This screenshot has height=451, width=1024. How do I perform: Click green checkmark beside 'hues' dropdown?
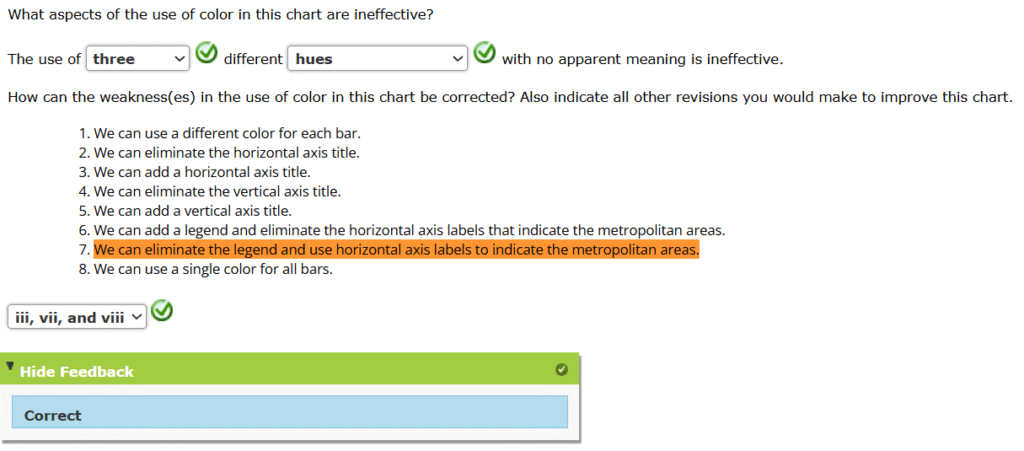(x=485, y=54)
